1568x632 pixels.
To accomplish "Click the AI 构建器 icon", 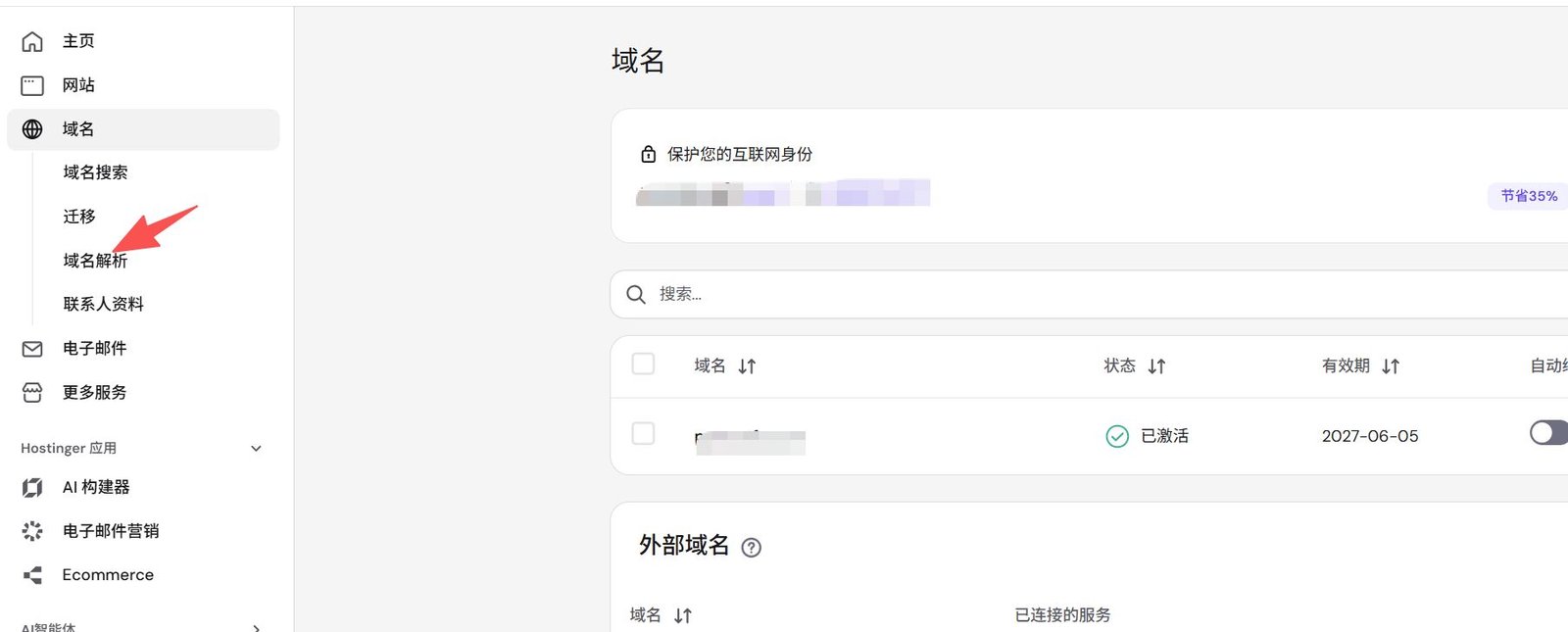I will pos(32,487).
